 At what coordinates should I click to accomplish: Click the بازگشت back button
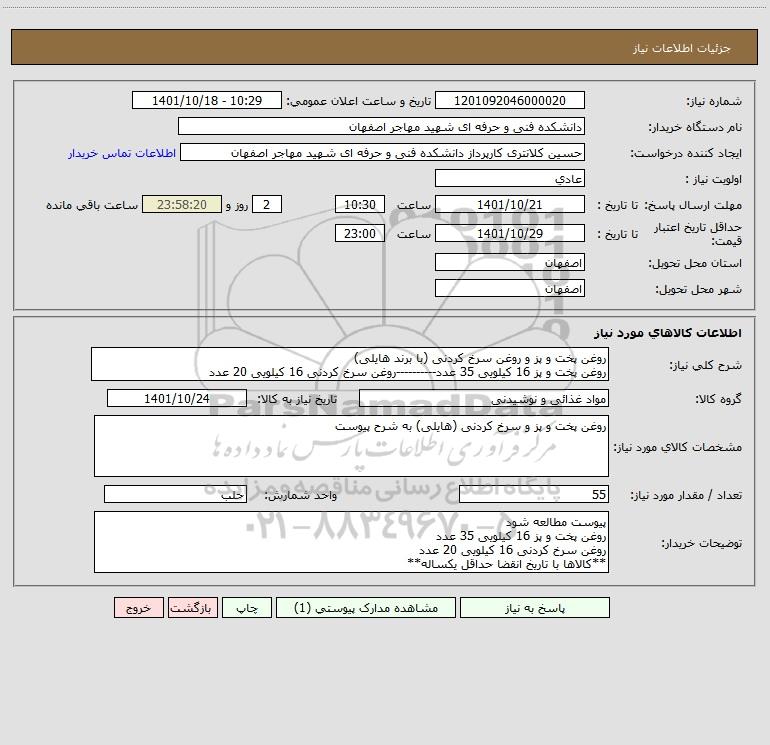(x=192, y=608)
